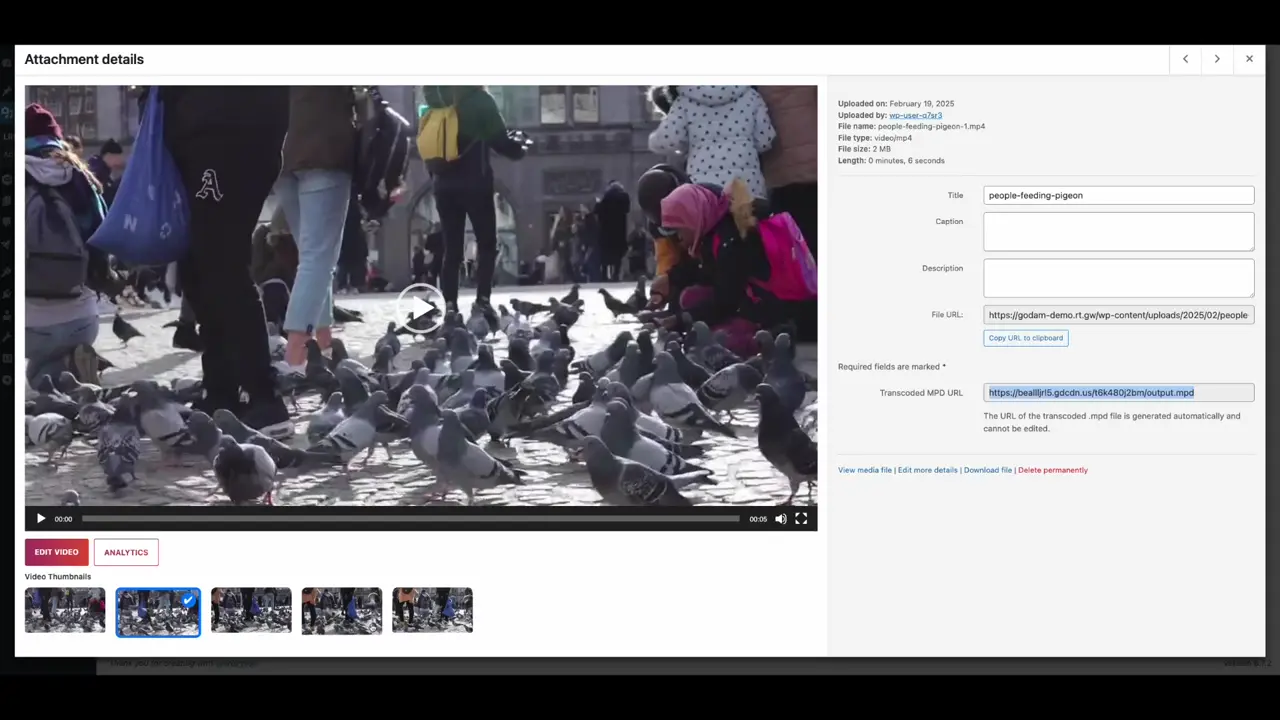The height and width of the screenshot is (720, 1280).
Task: Start playback with the control bar play icon
Action: click(41, 519)
